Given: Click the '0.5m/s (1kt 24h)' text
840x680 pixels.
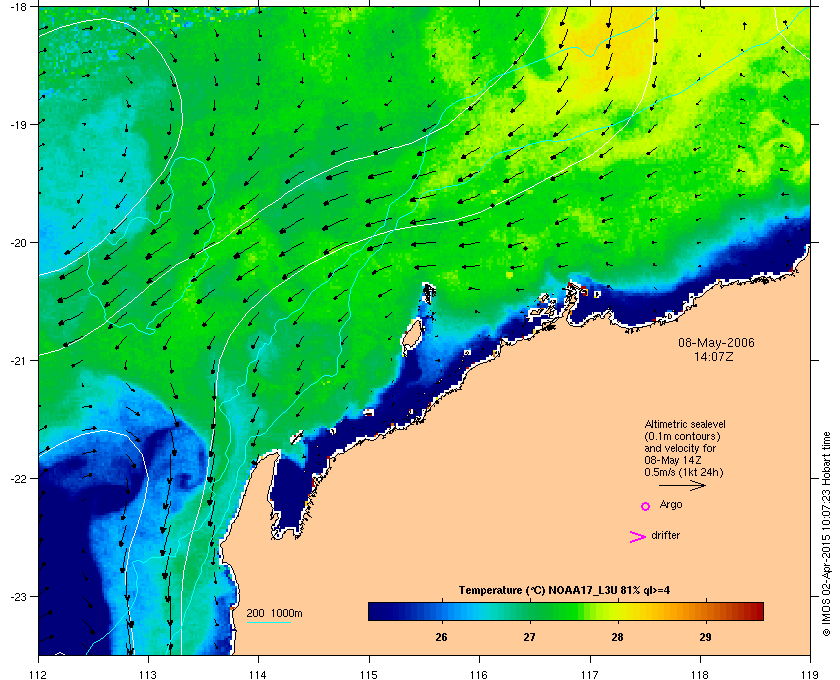Looking at the screenshot, I should (684, 472).
